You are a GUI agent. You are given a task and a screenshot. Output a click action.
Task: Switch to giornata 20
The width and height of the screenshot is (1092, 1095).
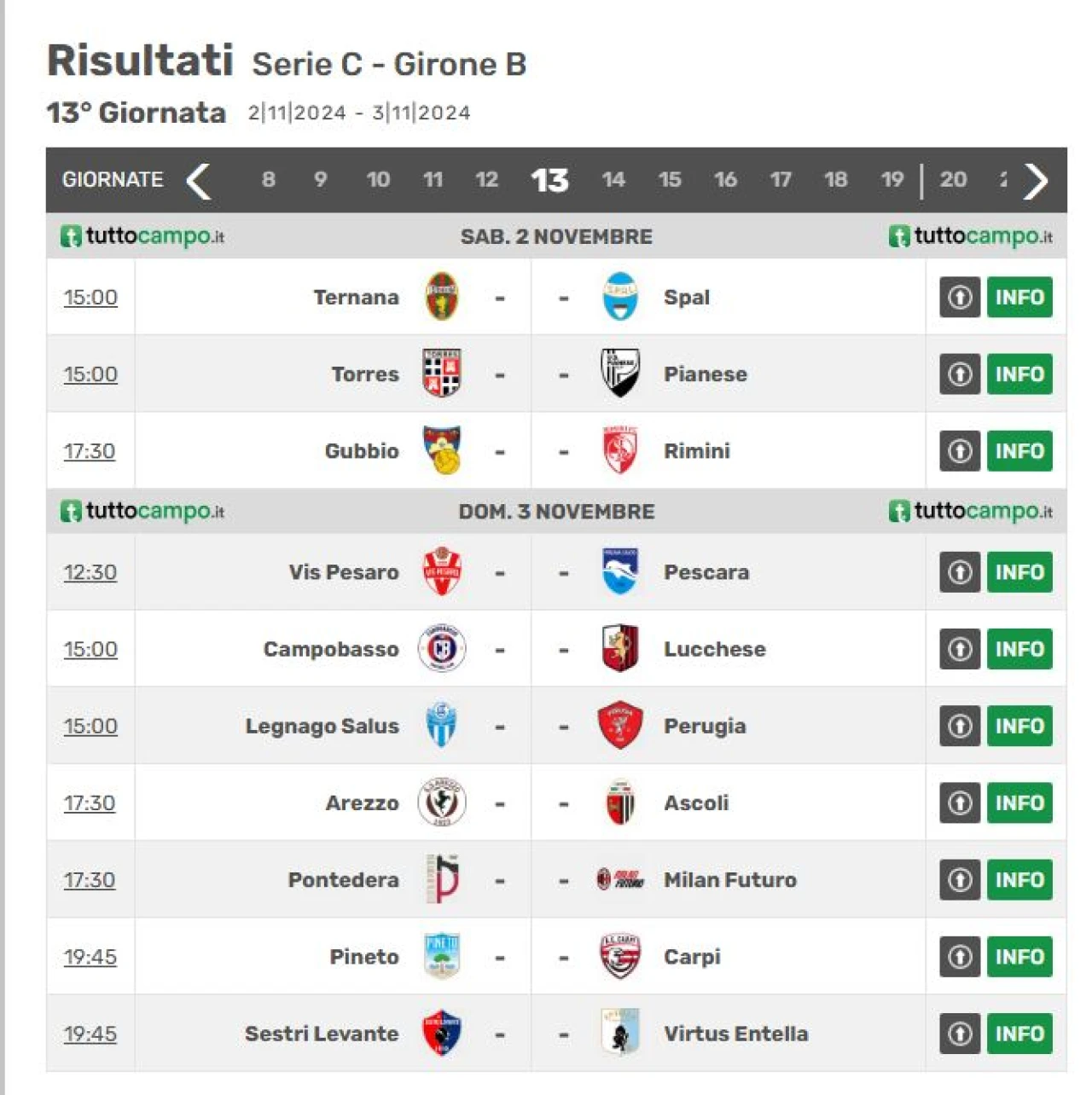[953, 179]
